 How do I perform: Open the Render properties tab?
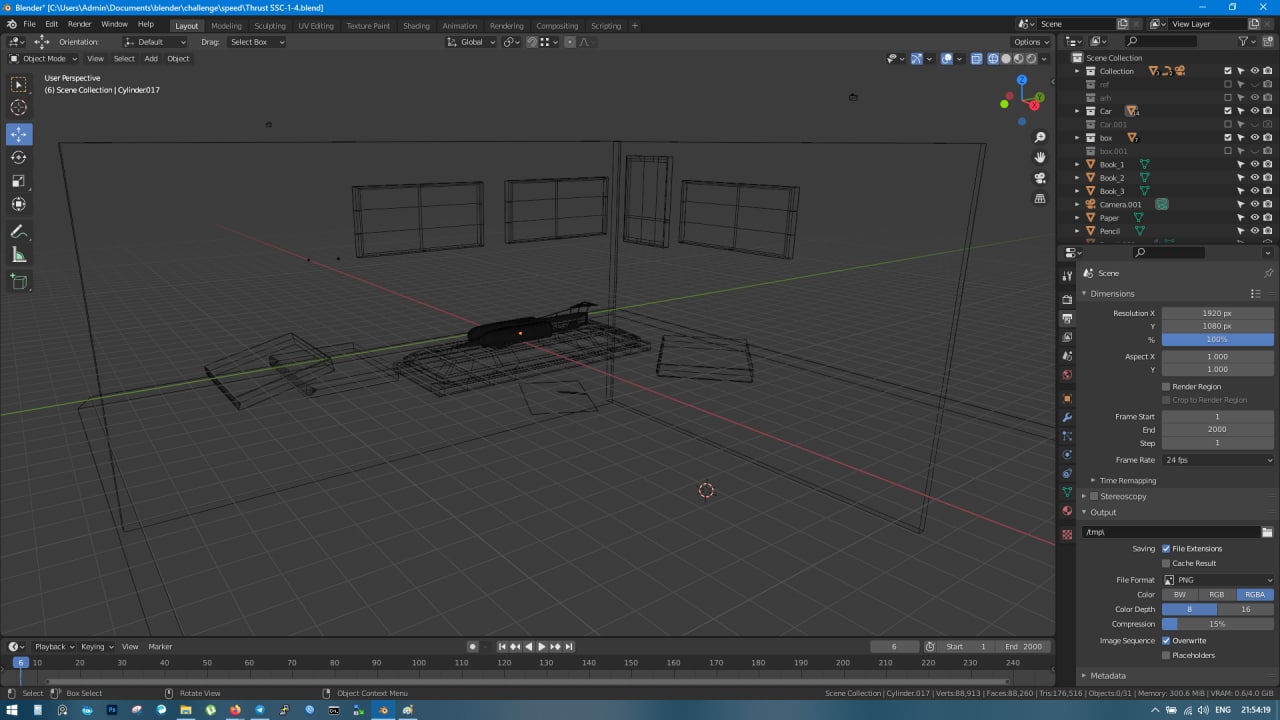pos(1067,299)
